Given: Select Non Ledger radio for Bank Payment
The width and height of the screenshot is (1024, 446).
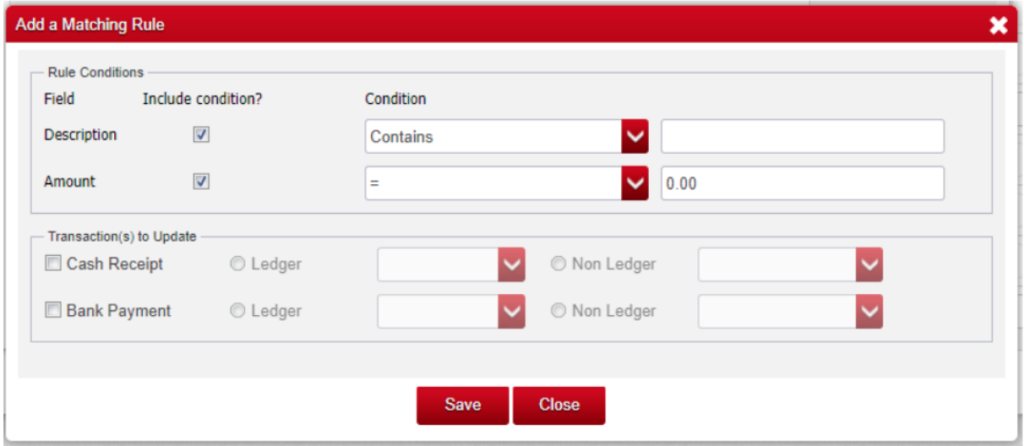Looking at the screenshot, I should [558, 311].
